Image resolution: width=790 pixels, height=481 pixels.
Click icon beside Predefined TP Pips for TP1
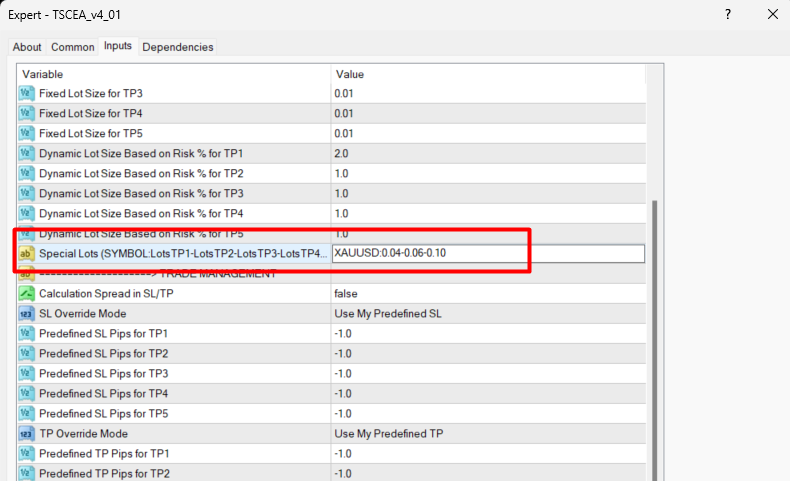point(27,454)
